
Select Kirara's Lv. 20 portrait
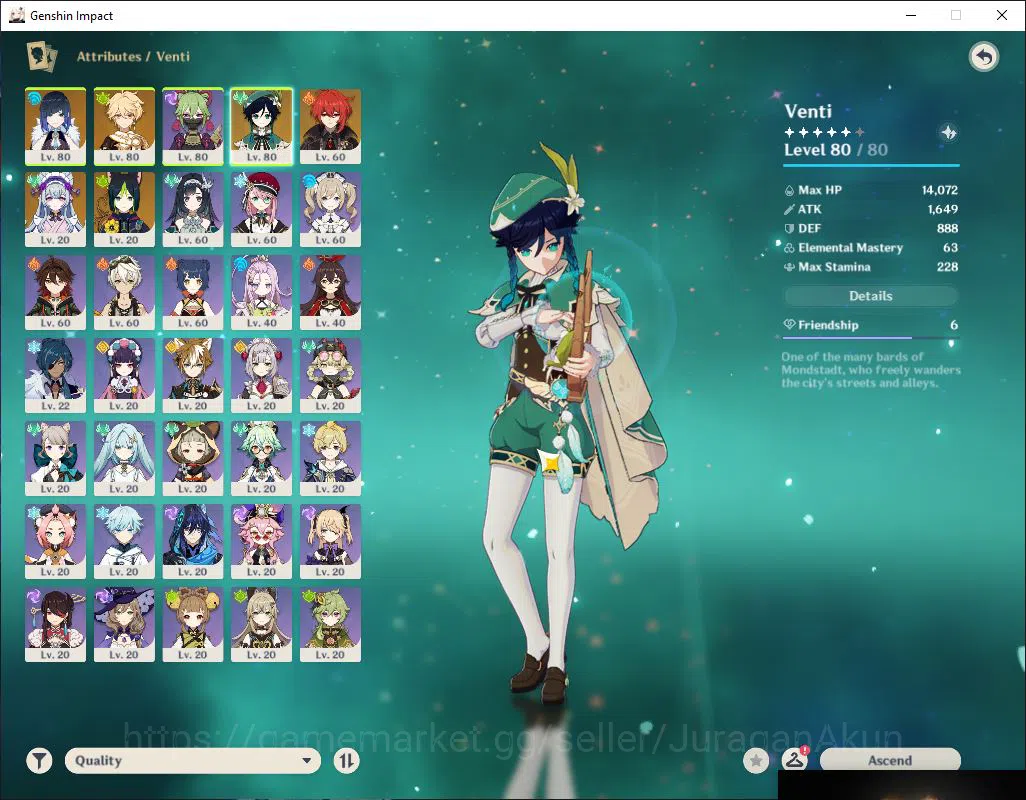[x=262, y=625]
